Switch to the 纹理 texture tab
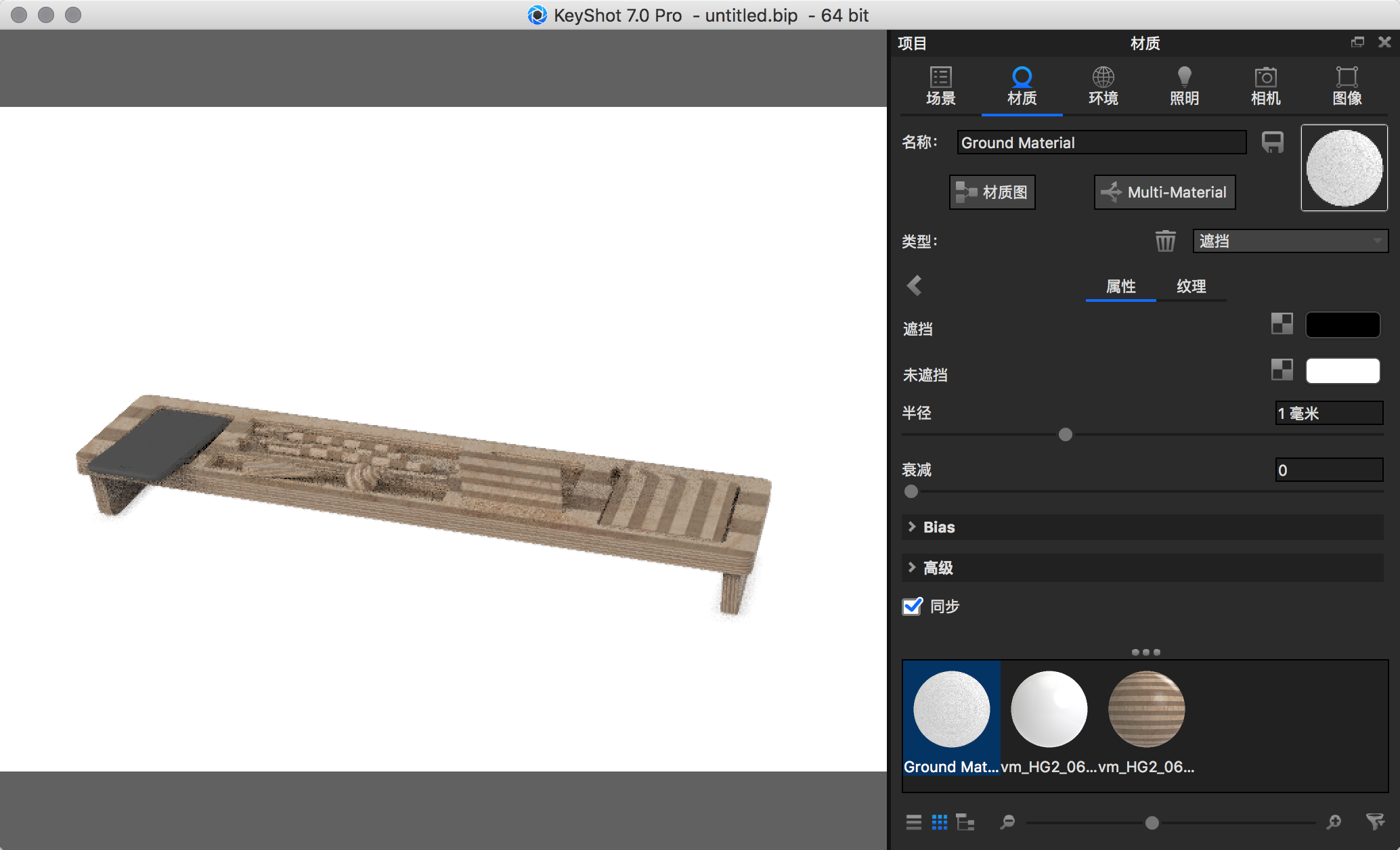The width and height of the screenshot is (1400, 850). (x=1191, y=286)
